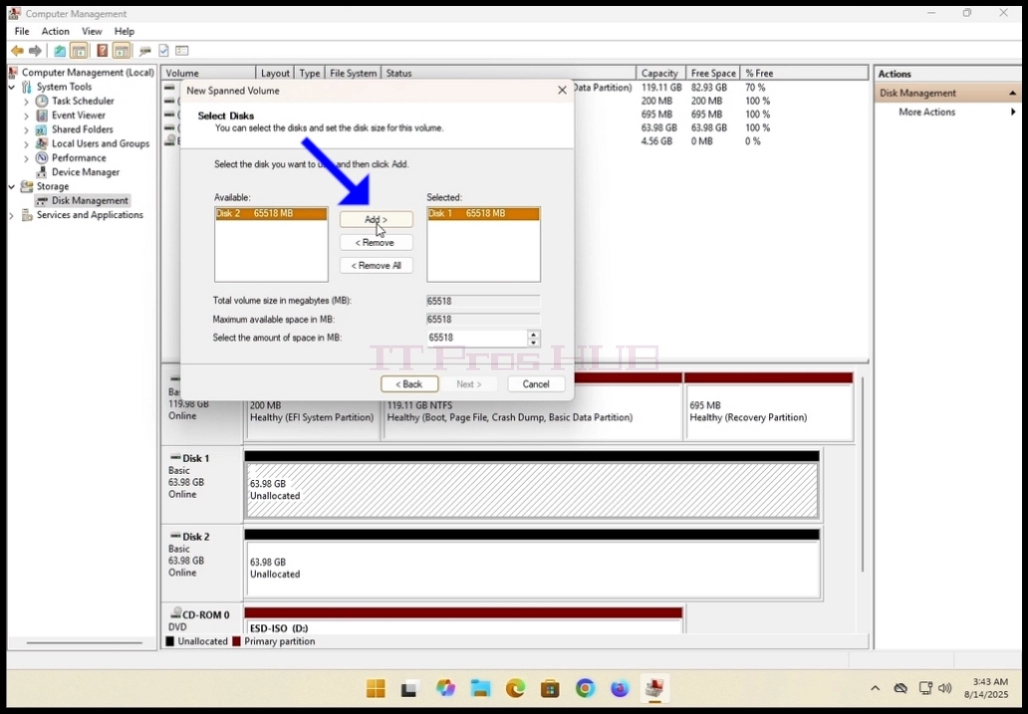The width and height of the screenshot is (1028, 714).
Task: Decrease space amount with spinner down arrow
Action: pyautogui.click(x=534, y=342)
